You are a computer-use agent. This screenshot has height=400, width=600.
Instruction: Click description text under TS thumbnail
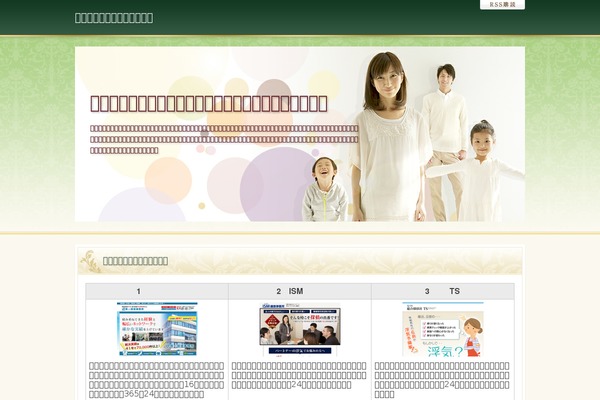442,380
